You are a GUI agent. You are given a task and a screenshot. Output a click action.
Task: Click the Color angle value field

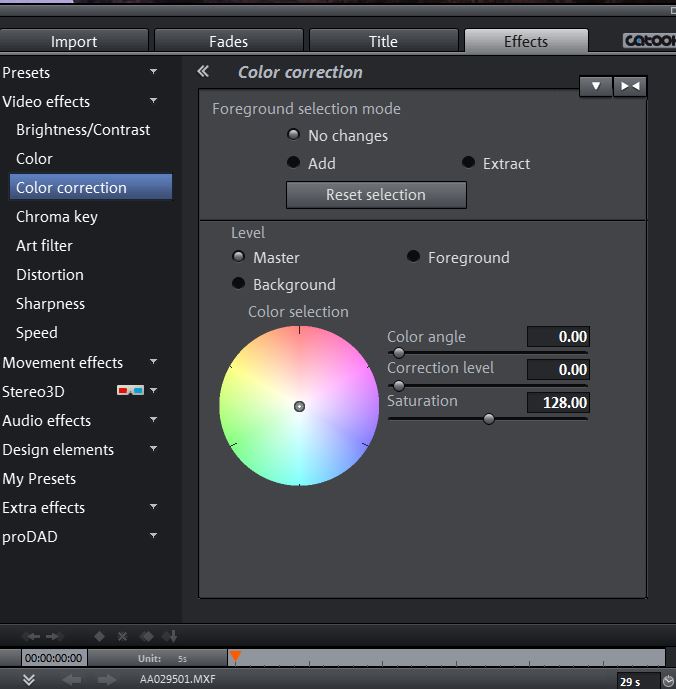(x=558, y=337)
